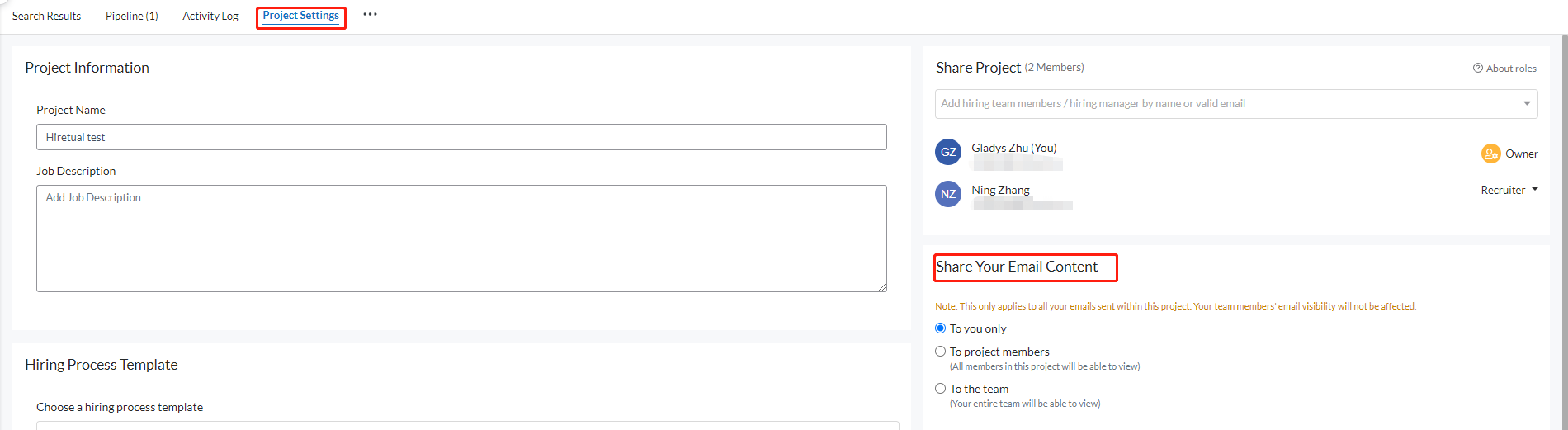
Task: Select the "To you only" radio option
Action: coord(940,328)
